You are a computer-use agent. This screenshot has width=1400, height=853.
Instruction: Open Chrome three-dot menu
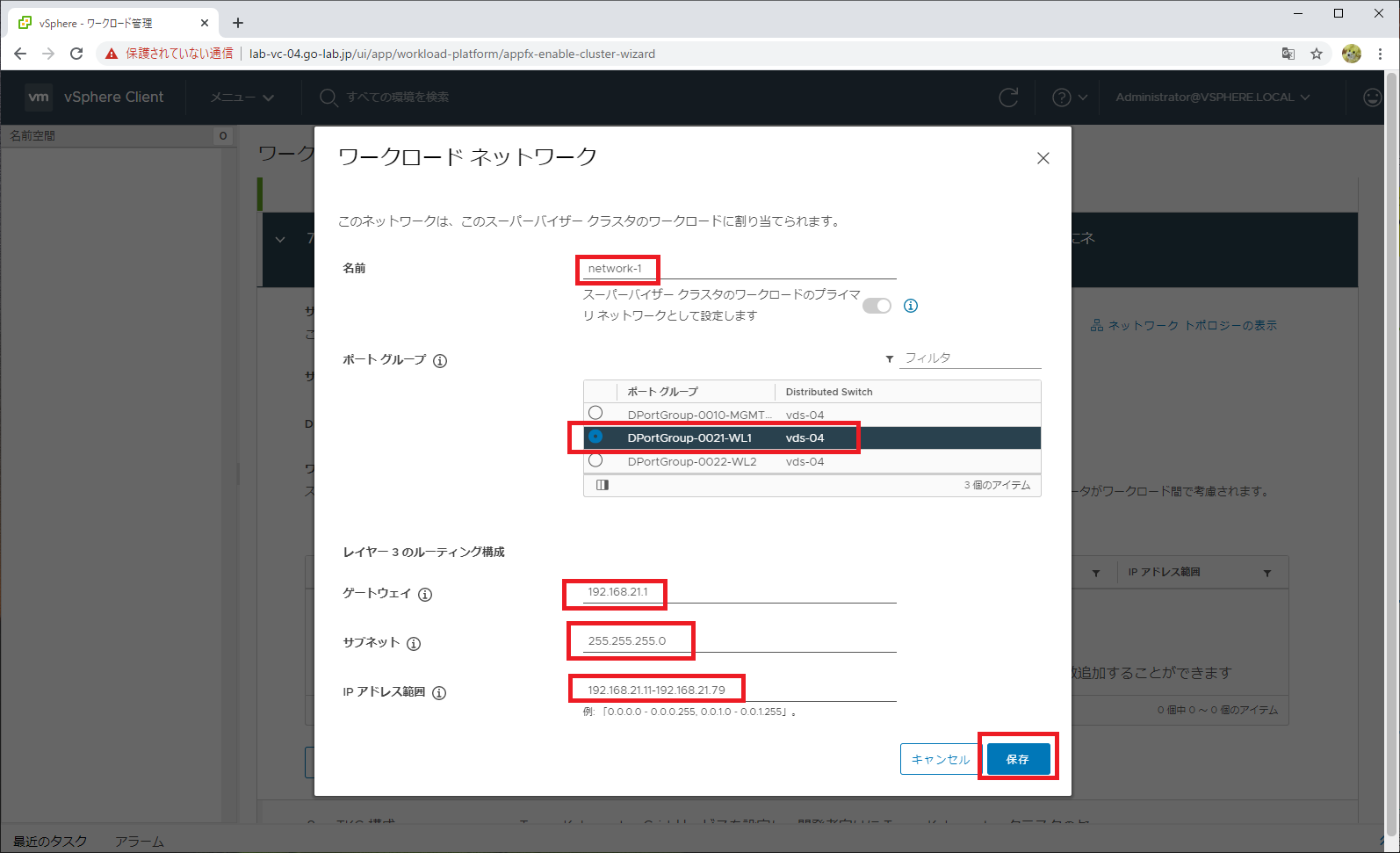1380,54
